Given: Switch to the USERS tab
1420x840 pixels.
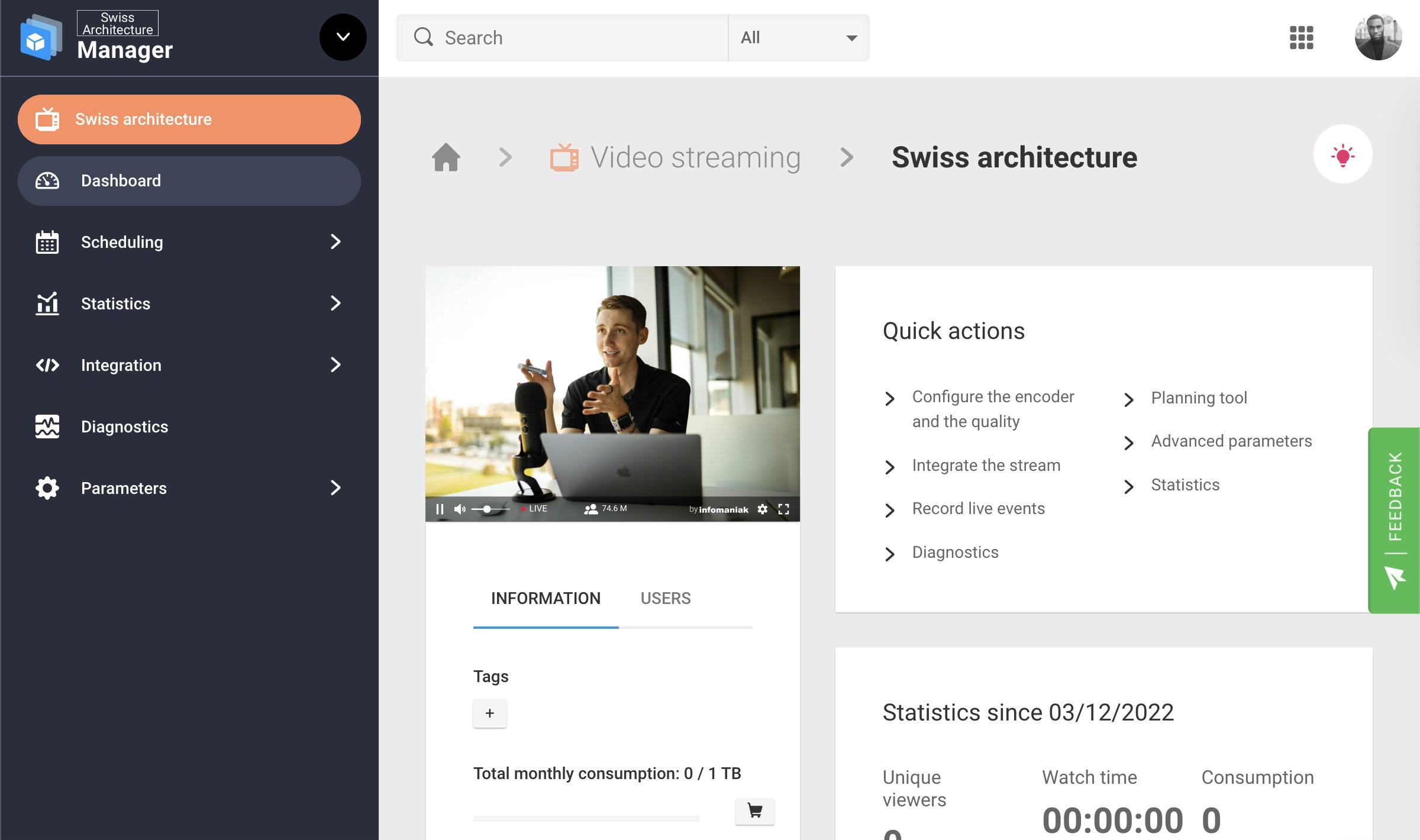Looking at the screenshot, I should (x=665, y=598).
